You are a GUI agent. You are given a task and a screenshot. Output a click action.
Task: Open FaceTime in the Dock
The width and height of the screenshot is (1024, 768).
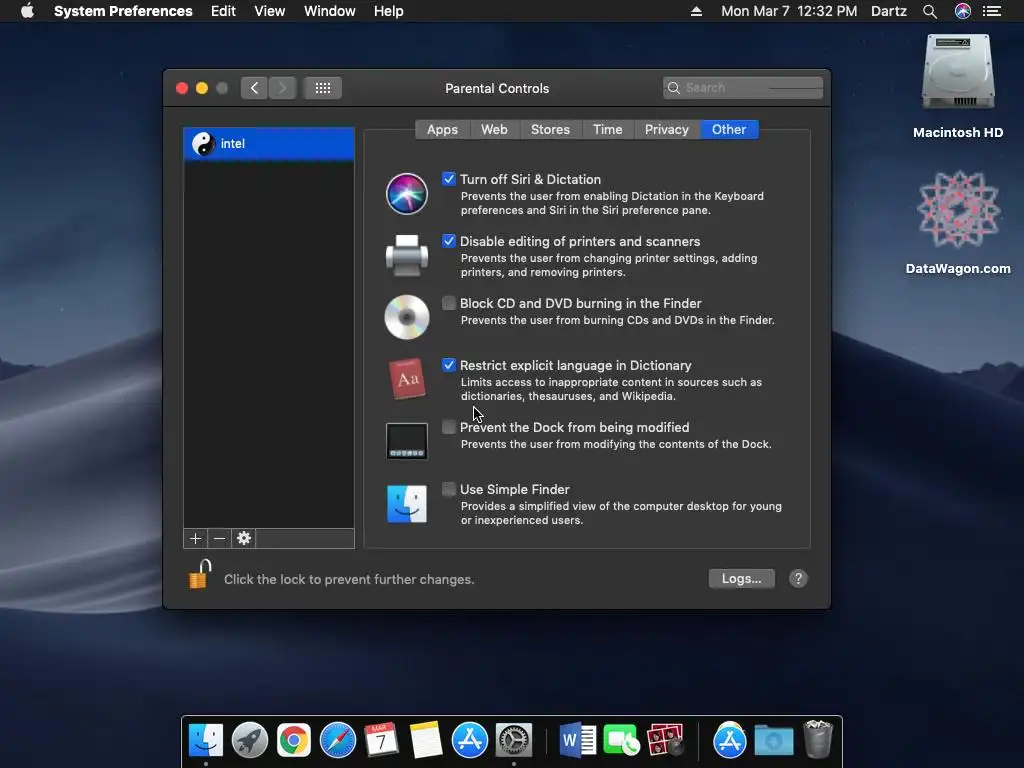pos(621,740)
